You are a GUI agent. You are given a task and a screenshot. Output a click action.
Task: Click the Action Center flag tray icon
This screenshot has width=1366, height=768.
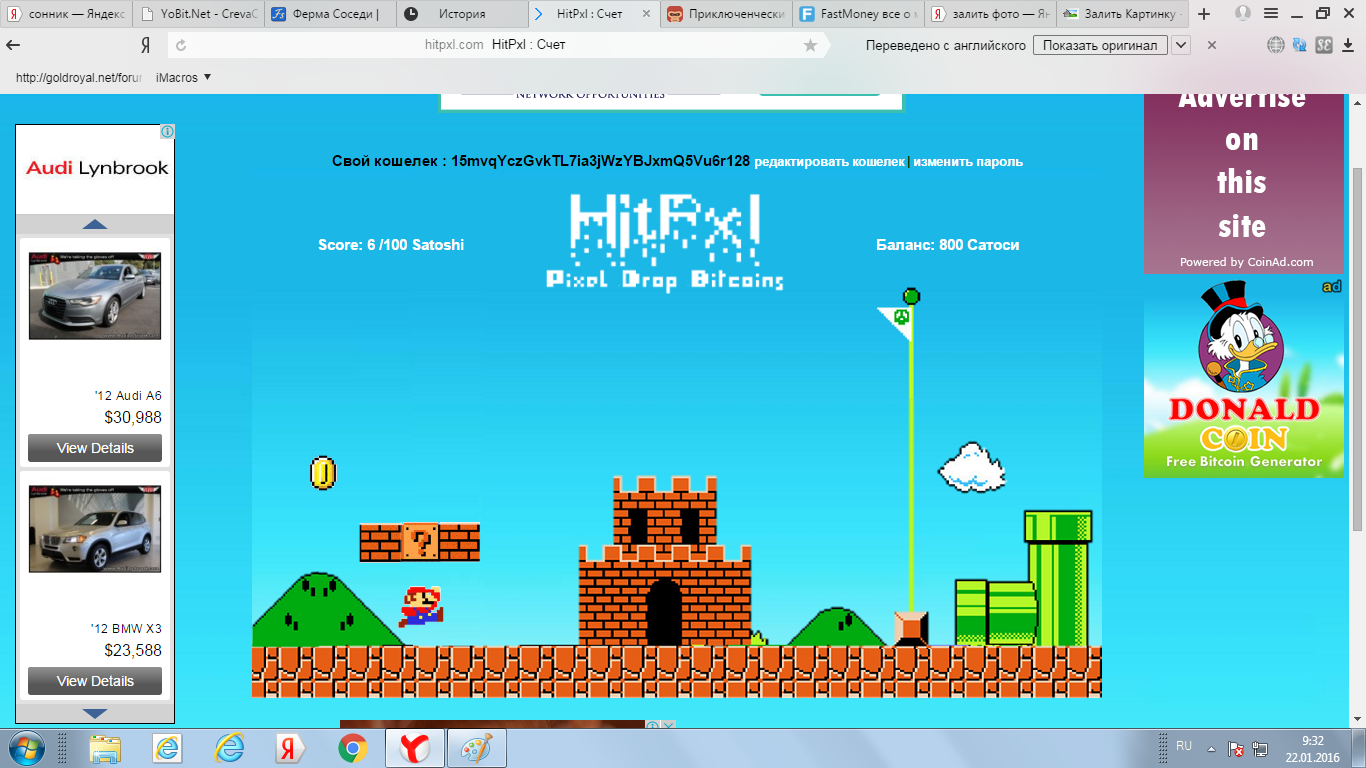tap(1236, 749)
